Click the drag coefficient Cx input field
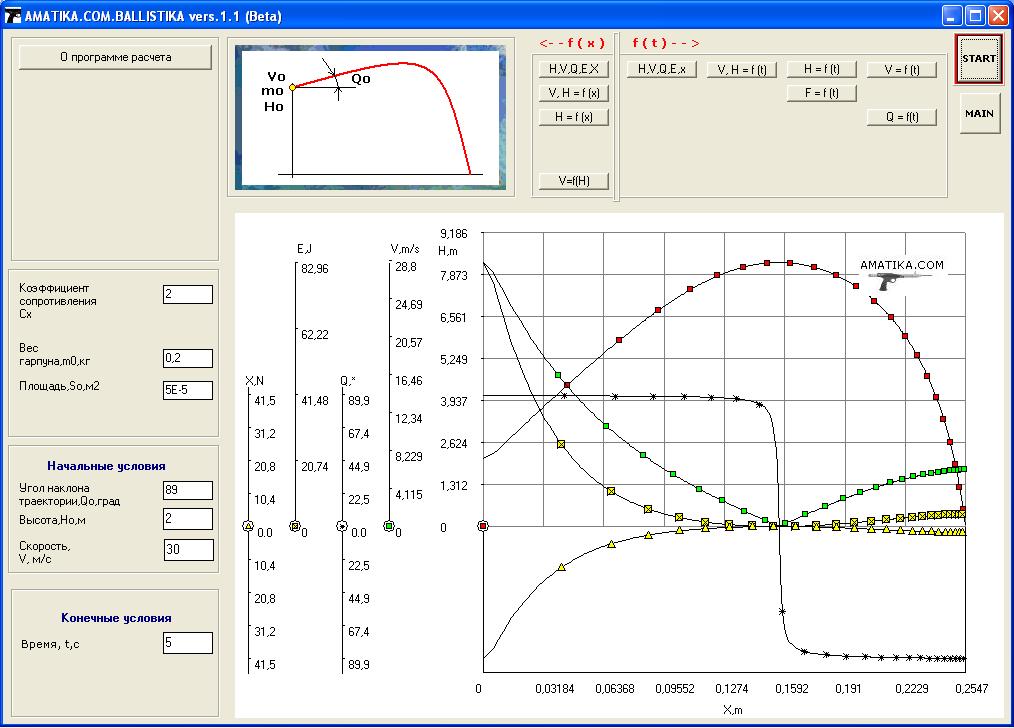Screen dimensions: 1014x728 tap(187, 294)
